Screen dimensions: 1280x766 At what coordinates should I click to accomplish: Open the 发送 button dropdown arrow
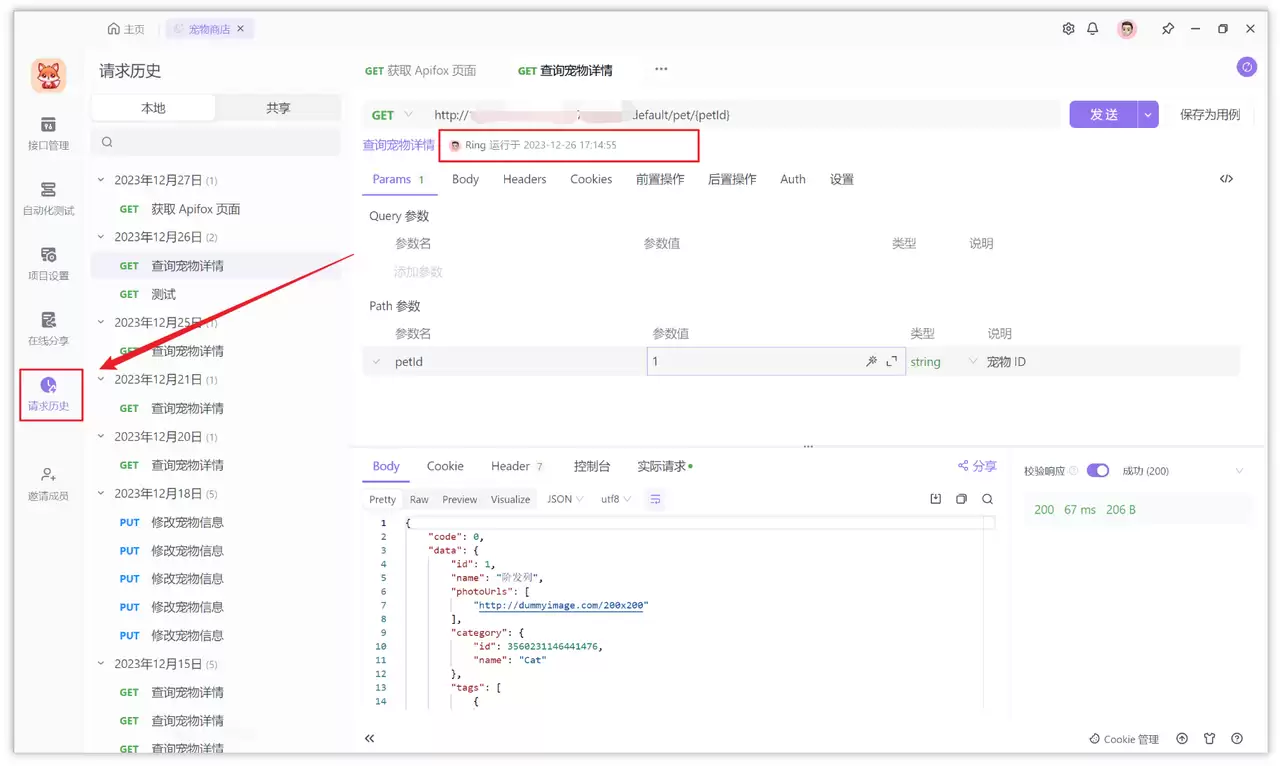[1148, 115]
